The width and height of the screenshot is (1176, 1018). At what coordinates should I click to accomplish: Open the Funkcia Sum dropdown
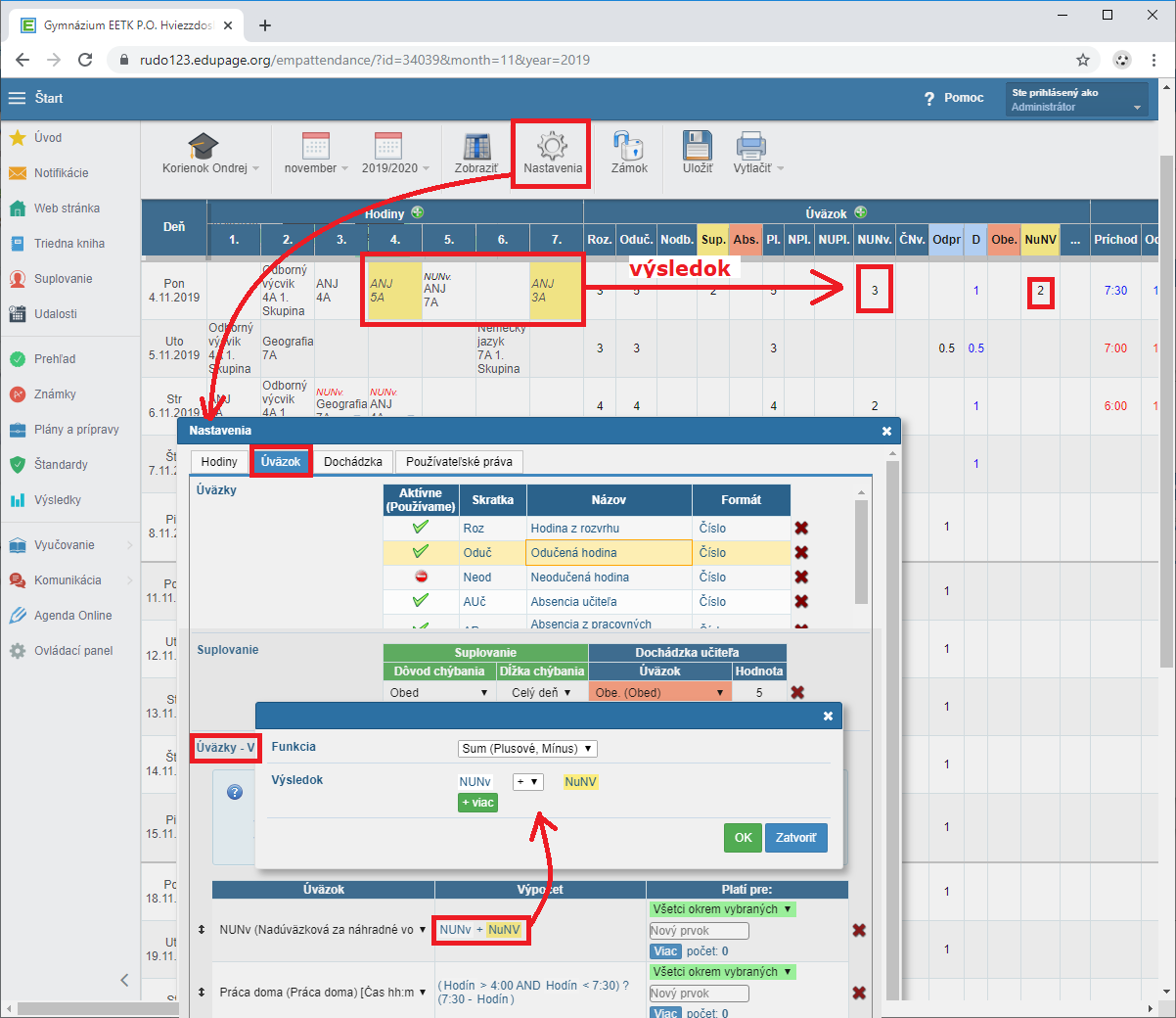tap(527, 749)
